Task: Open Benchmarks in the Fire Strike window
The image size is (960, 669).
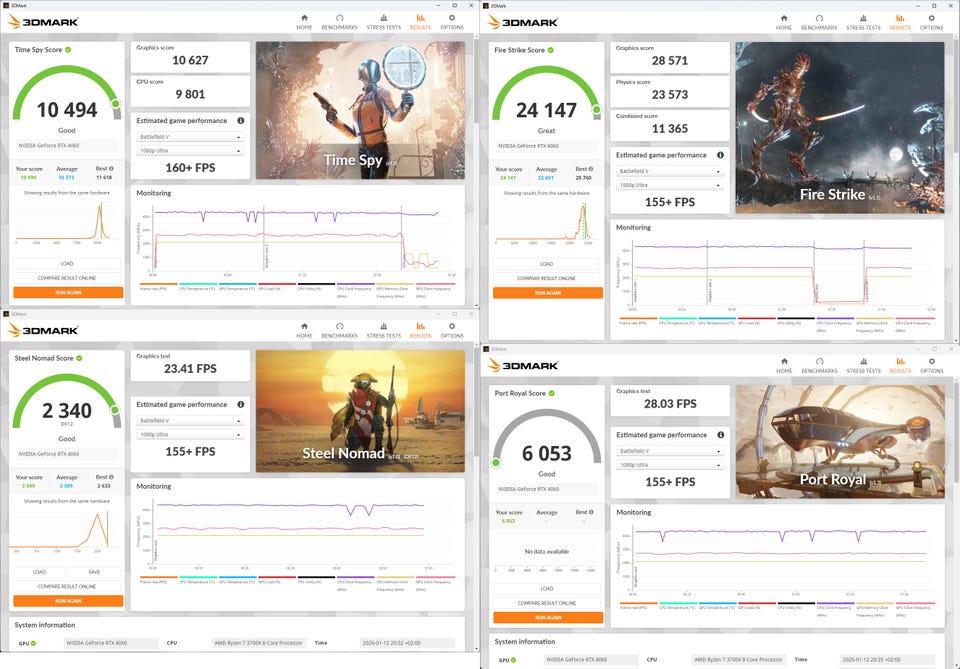Action: tap(819, 23)
